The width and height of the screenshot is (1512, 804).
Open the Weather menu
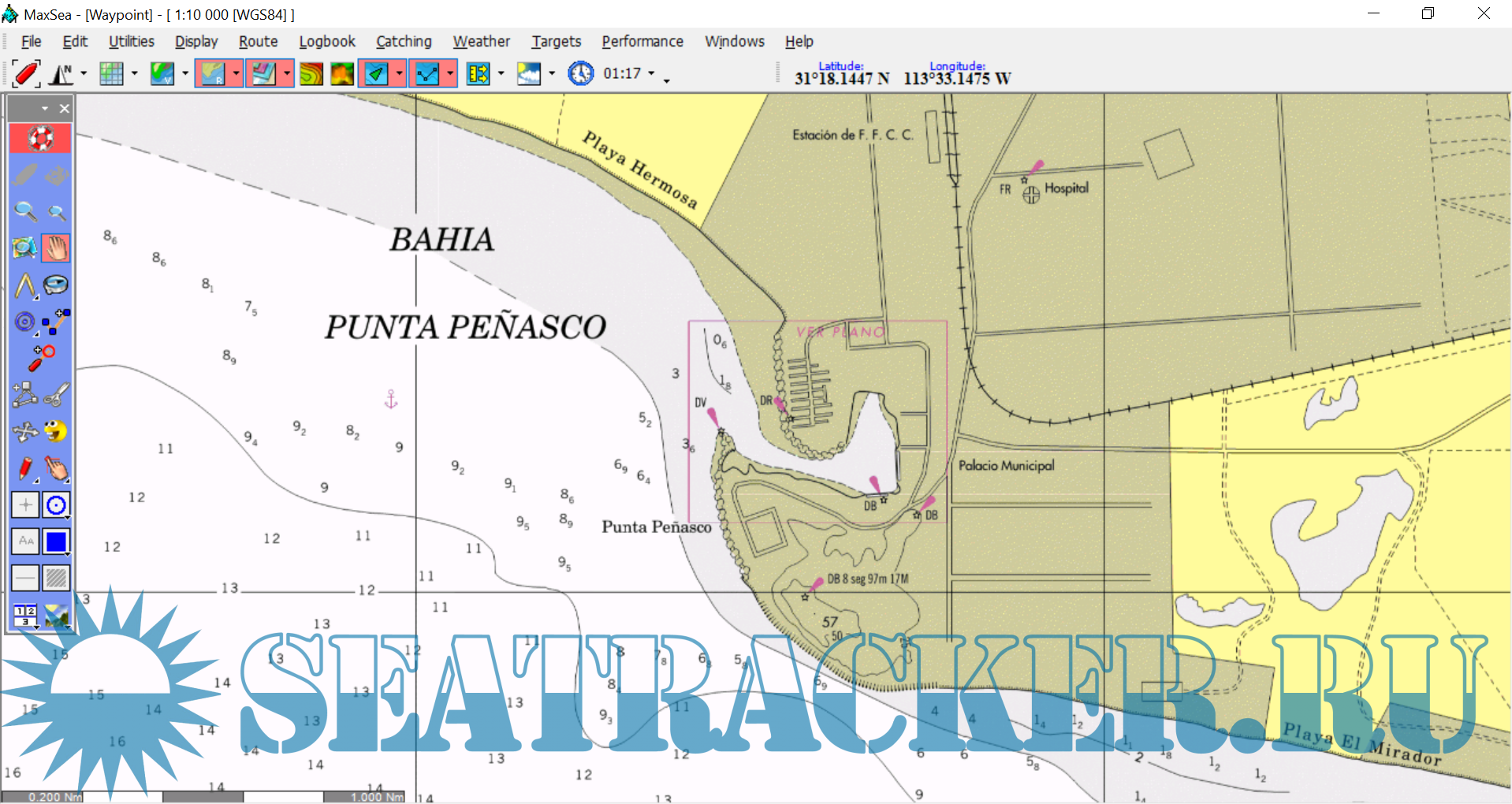(481, 42)
